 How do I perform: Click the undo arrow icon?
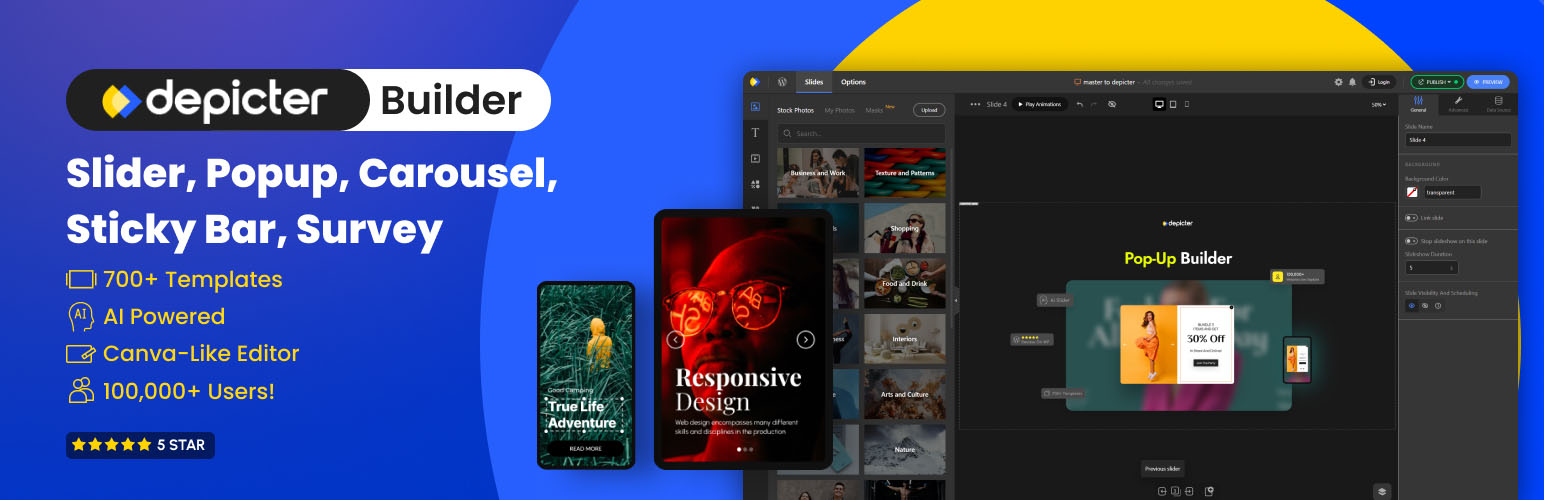[1080, 104]
